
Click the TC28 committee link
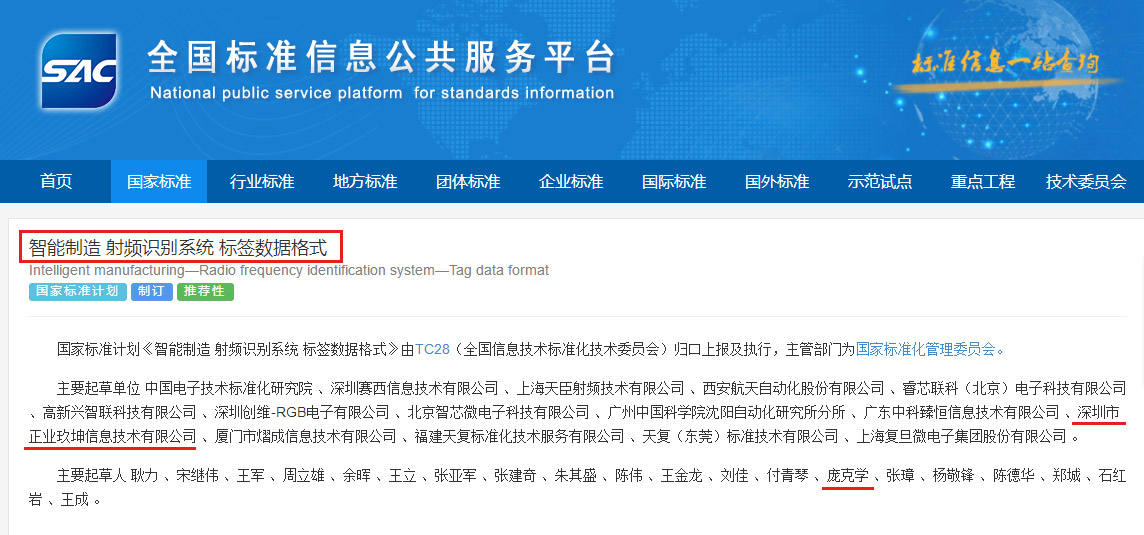[x=431, y=349]
